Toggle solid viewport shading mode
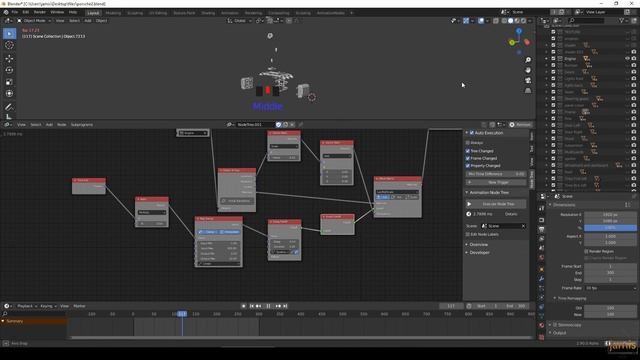640x360 pixels. click(x=510, y=21)
